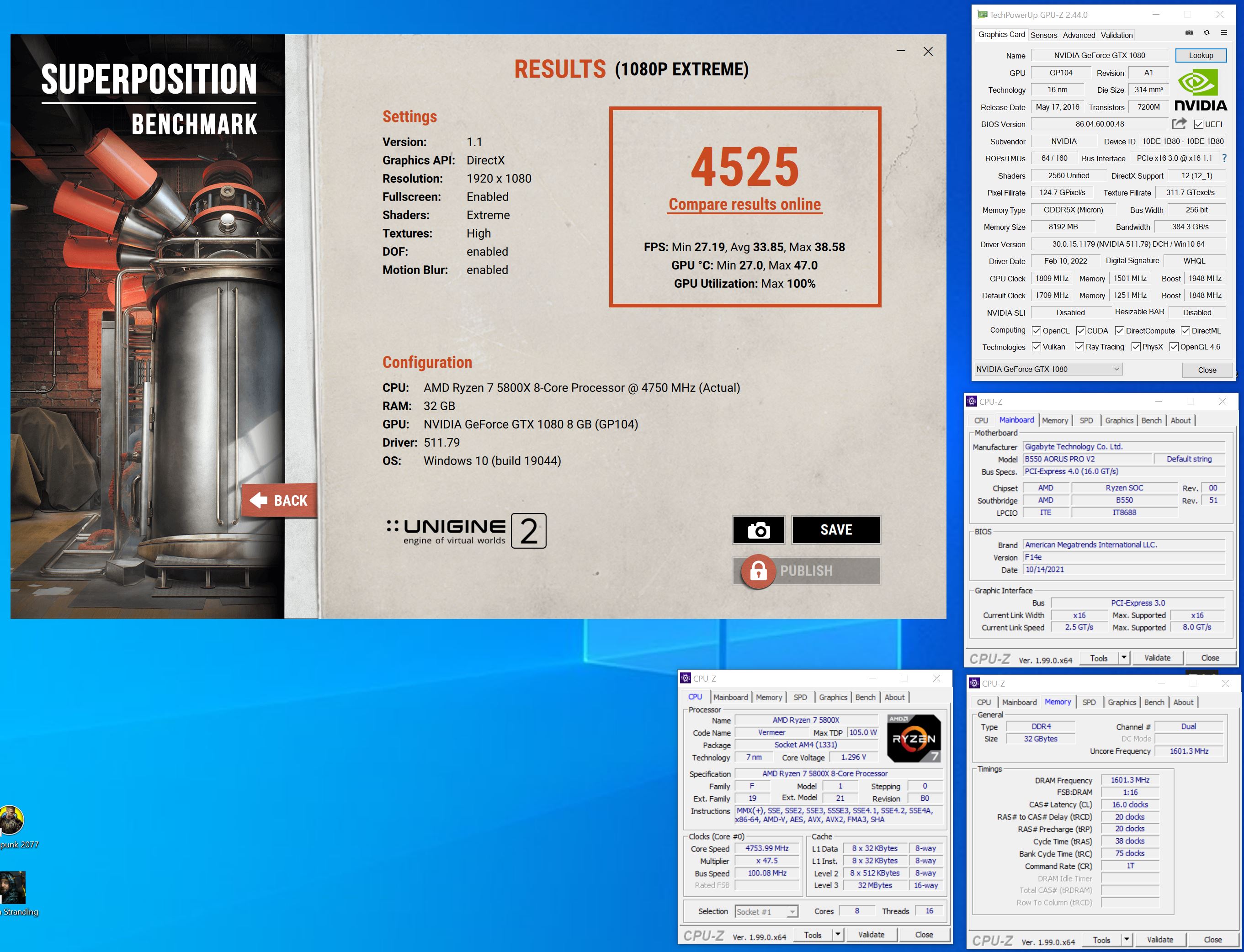This screenshot has height=952, width=1244.
Task: Toggle the DirectML checkbox
Action: [x=1185, y=331]
